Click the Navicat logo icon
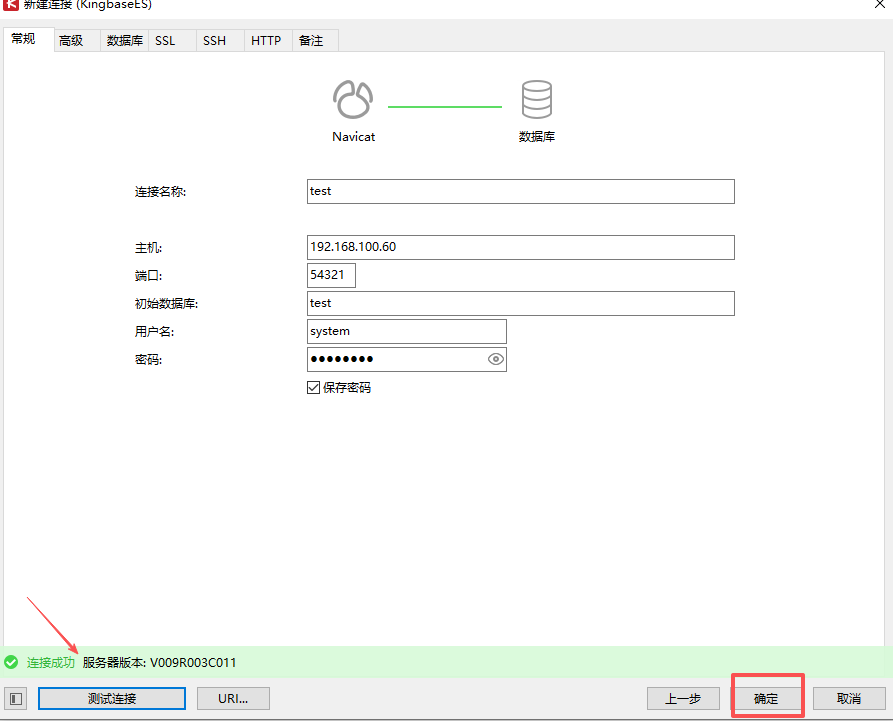The width and height of the screenshot is (893, 721). coord(353,99)
